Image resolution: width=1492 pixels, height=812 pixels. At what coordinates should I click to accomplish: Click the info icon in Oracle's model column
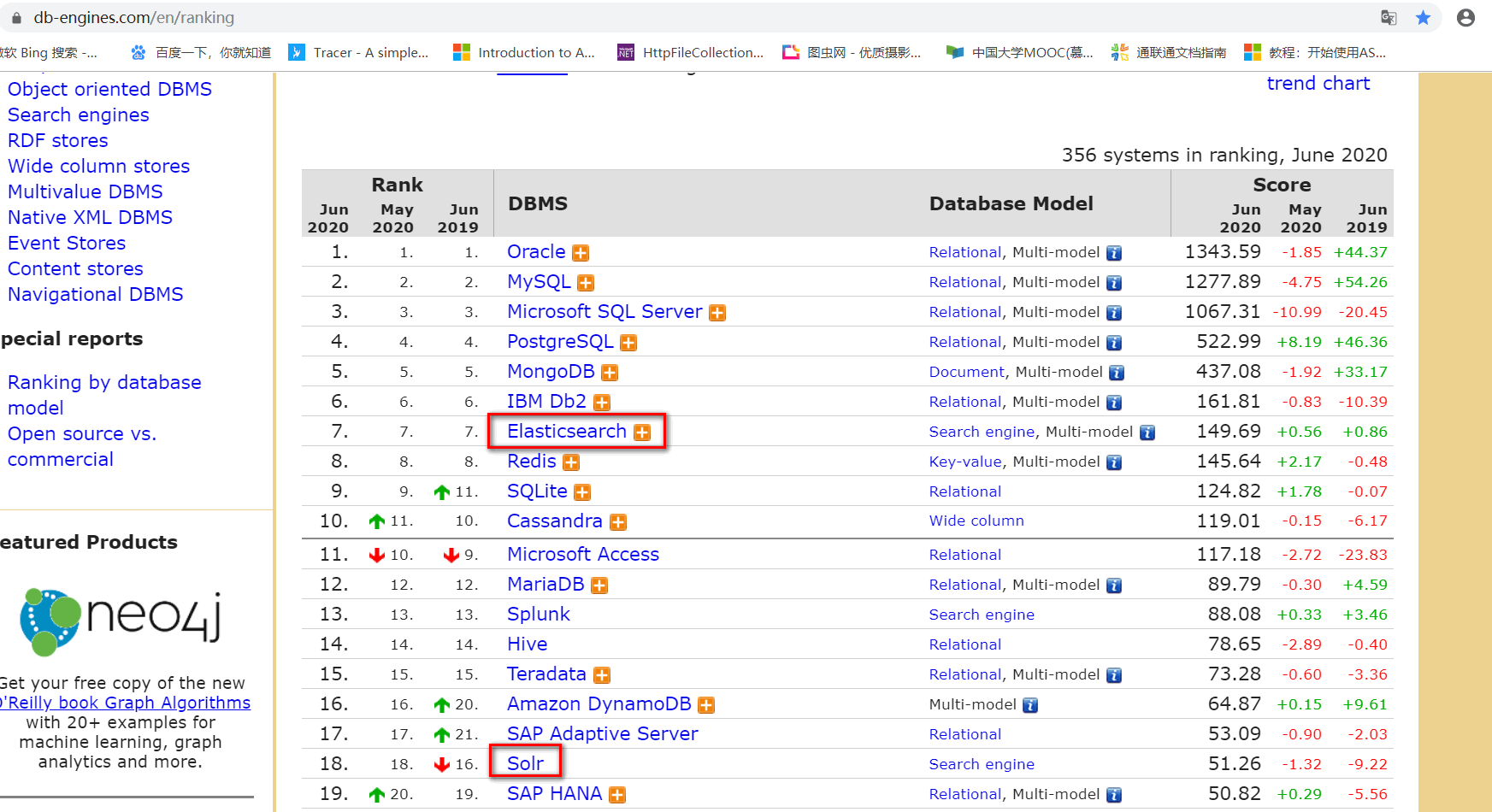(1114, 253)
